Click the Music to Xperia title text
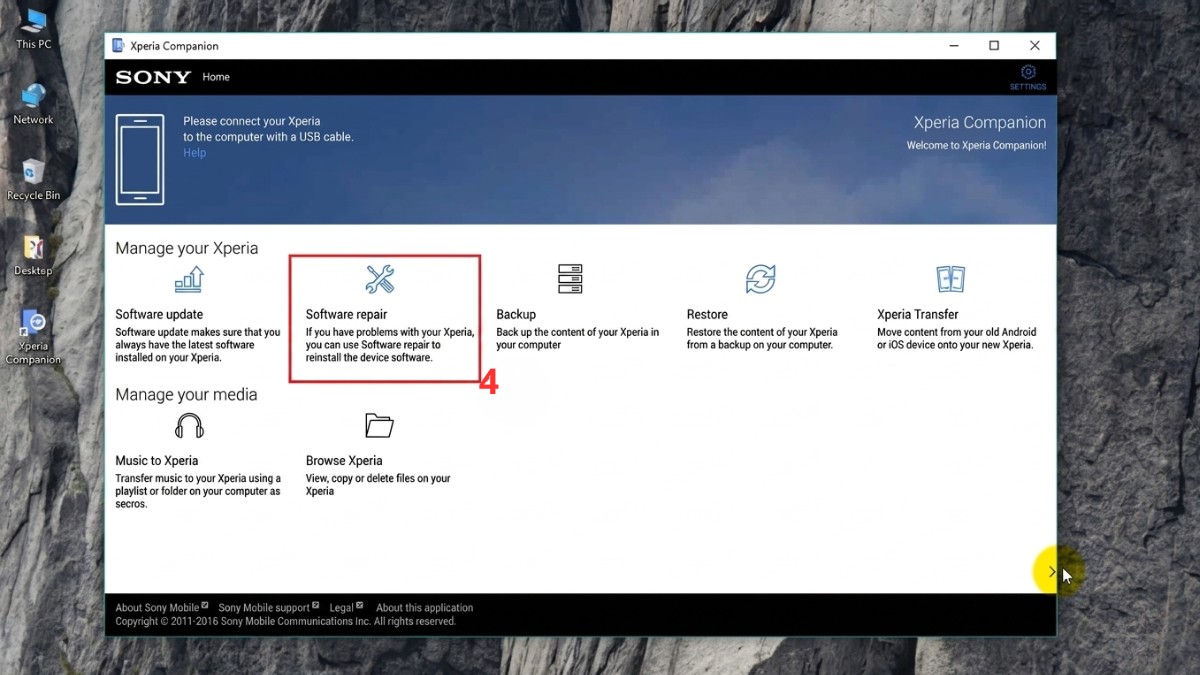The height and width of the screenshot is (675, 1200). tap(157, 461)
